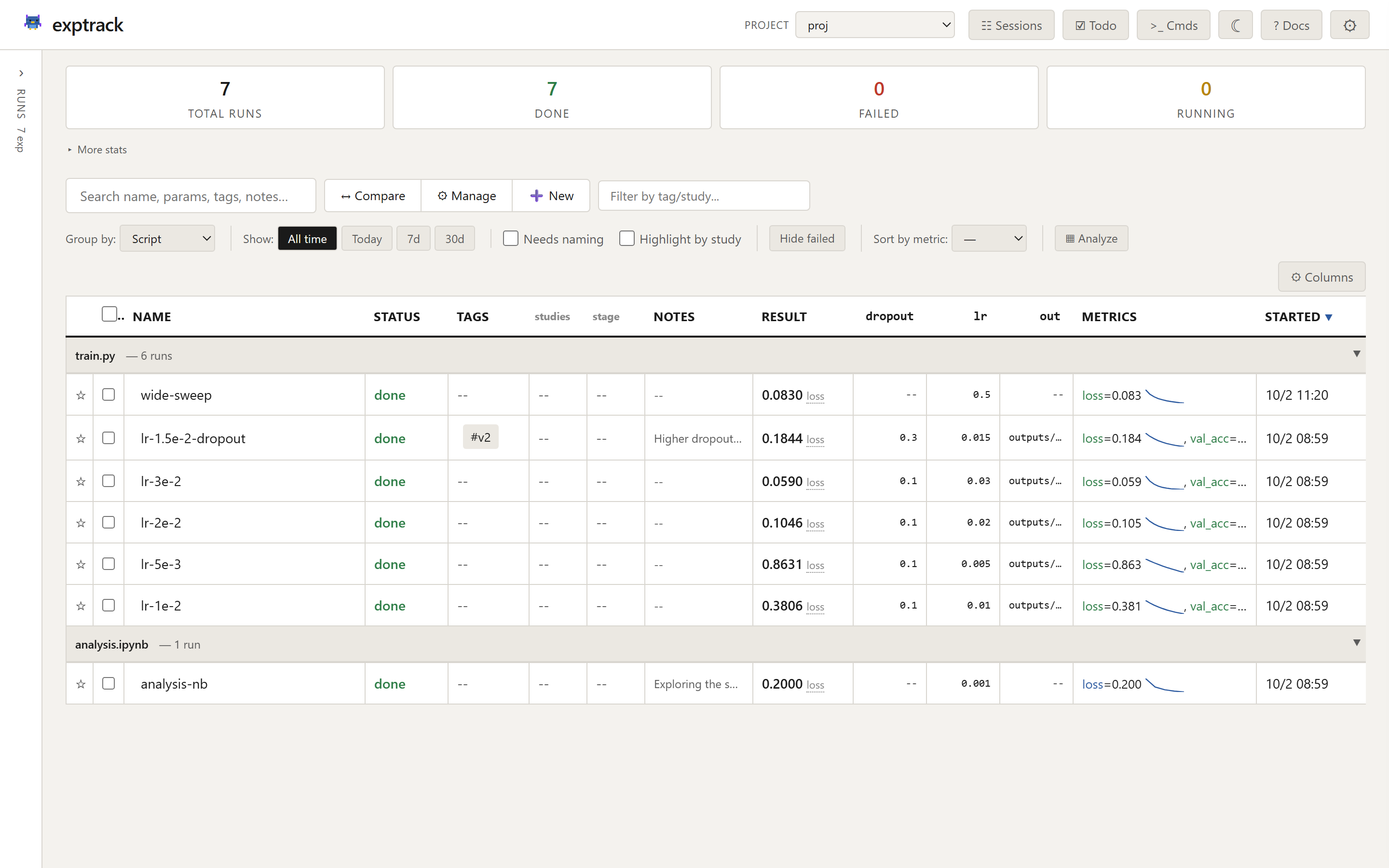Click the loss sparkline for lr-5e-3

tap(1165, 566)
